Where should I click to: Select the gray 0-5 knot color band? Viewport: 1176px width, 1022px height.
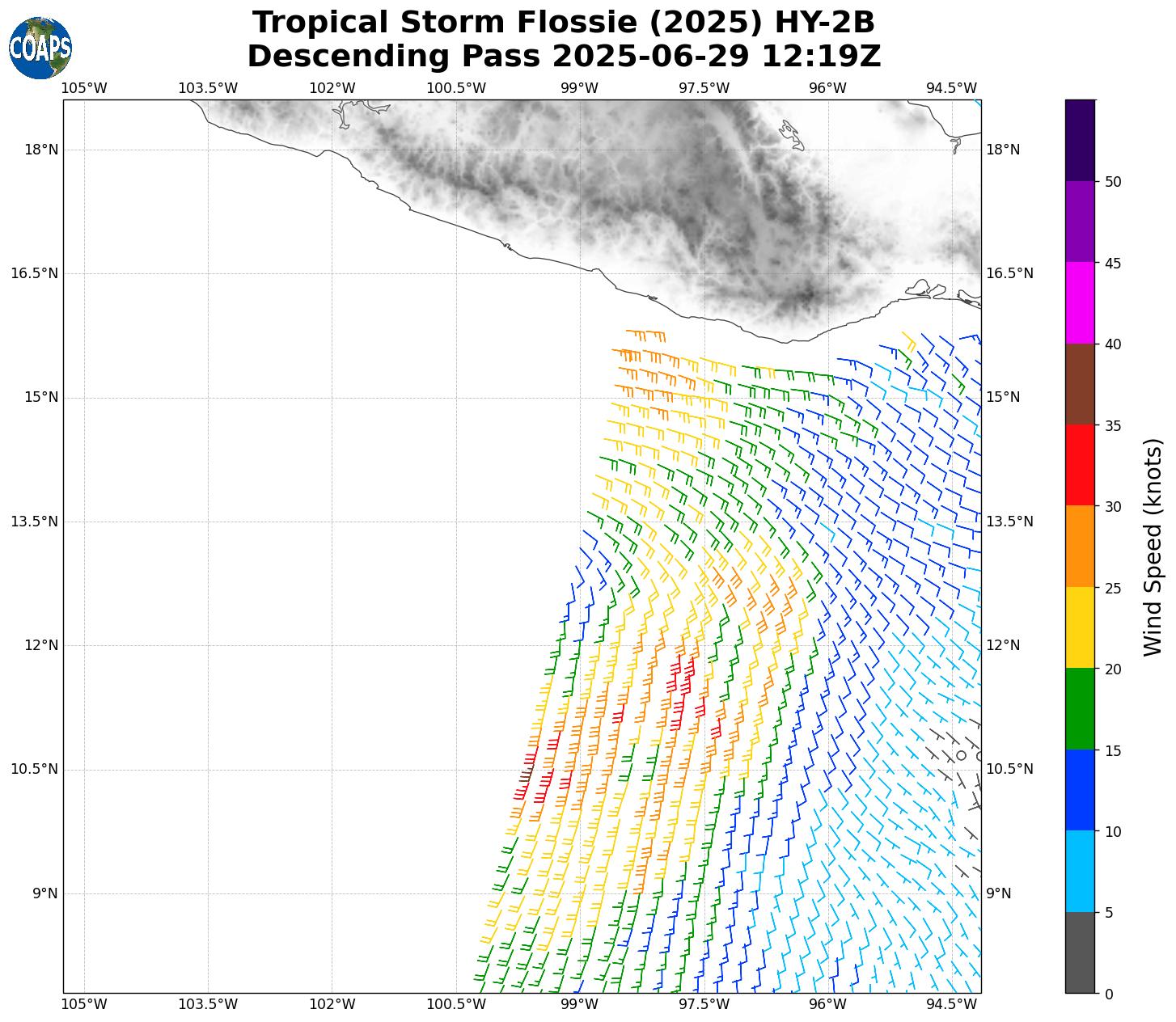pos(1080,952)
